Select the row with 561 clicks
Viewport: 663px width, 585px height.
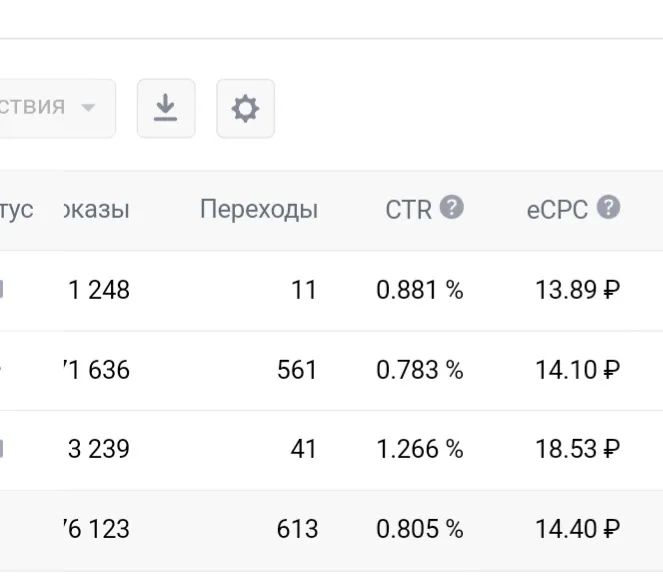pos(332,370)
